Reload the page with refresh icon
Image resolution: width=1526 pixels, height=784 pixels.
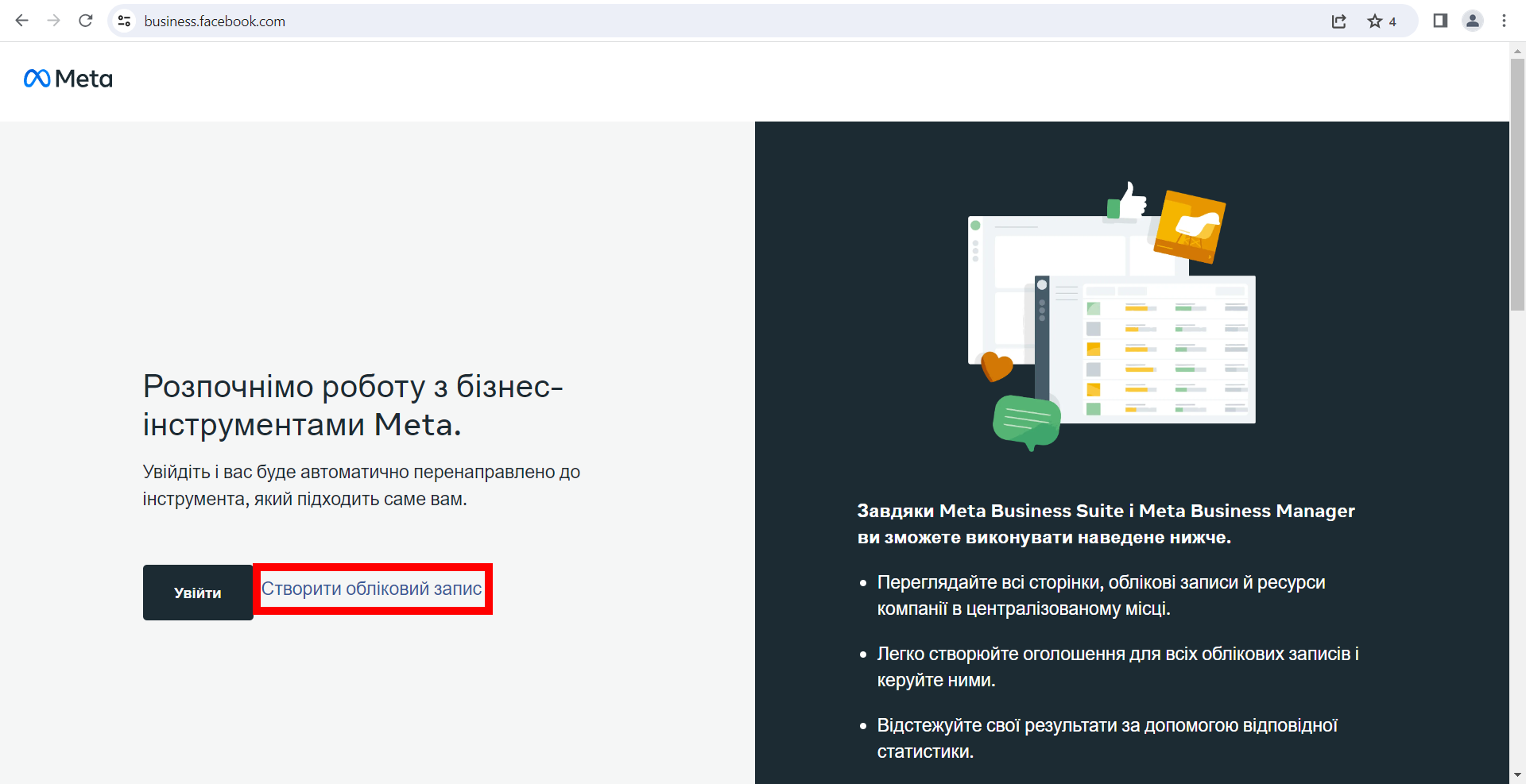[86, 21]
